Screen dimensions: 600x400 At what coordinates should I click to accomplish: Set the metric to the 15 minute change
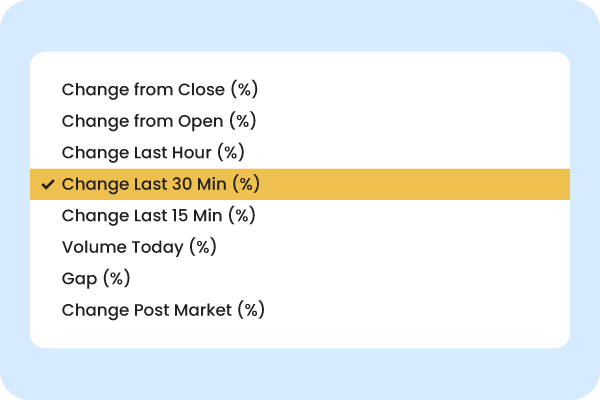159,215
